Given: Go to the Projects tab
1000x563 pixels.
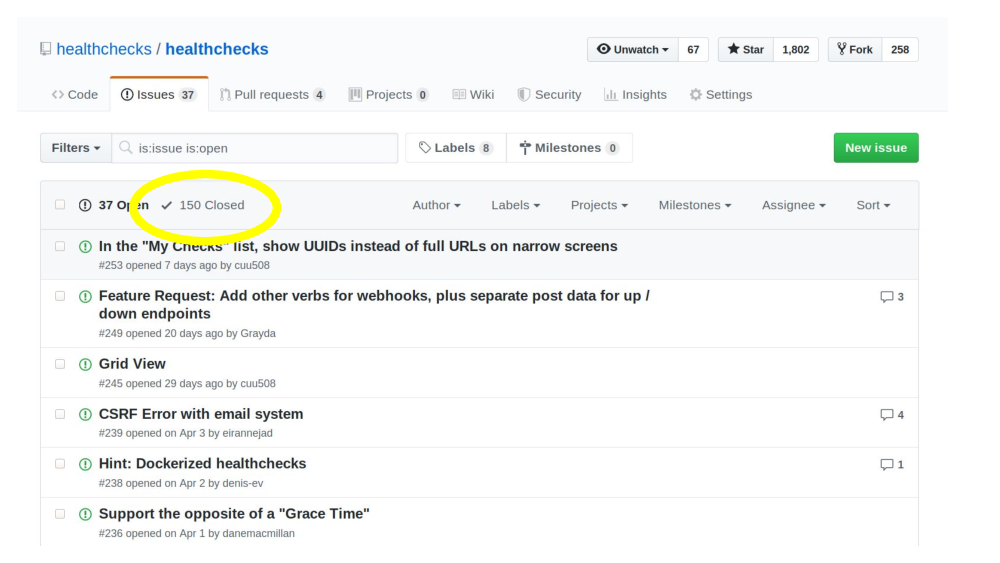Looking at the screenshot, I should point(388,94).
